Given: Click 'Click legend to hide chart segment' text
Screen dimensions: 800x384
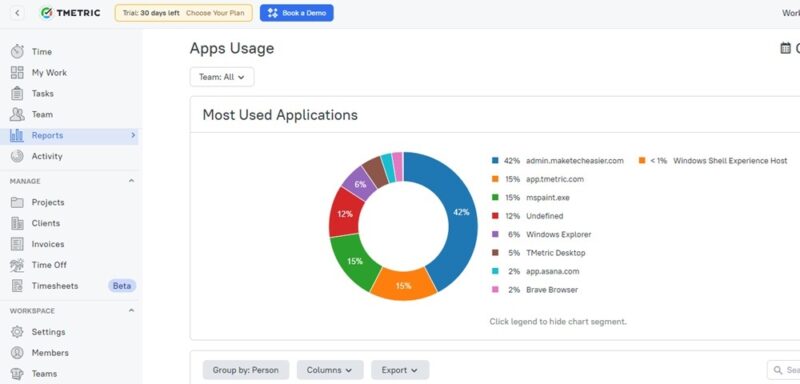Looking at the screenshot, I should pos(558,322).
